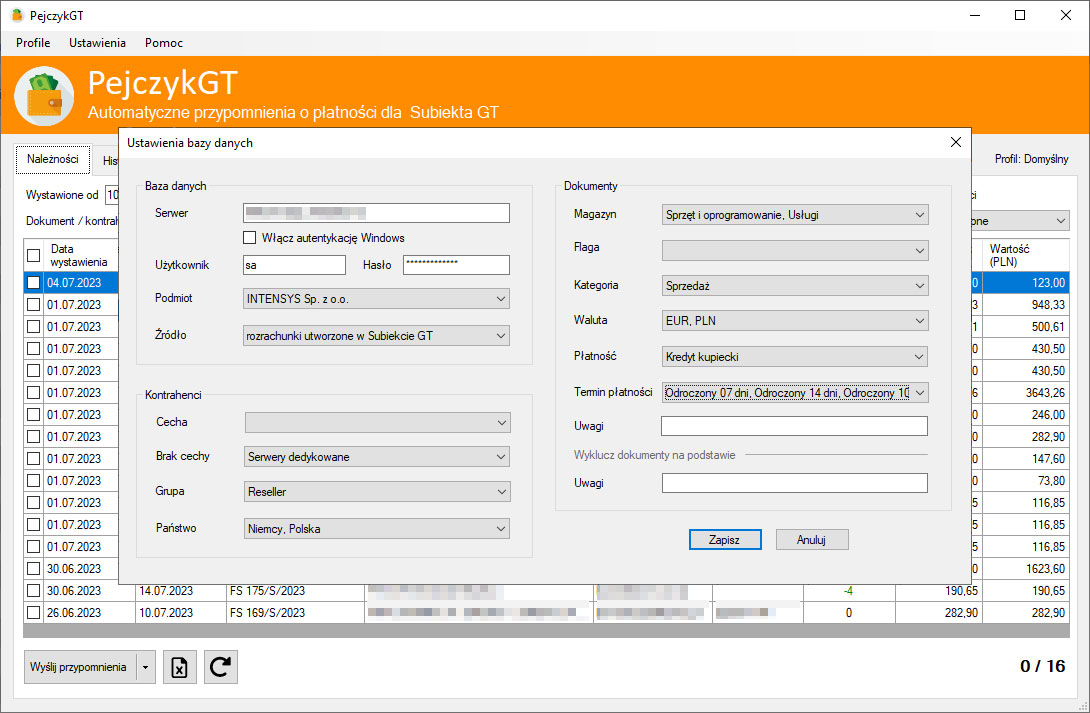Click the 0 / 16 selection counter

tap(1043, 666)
